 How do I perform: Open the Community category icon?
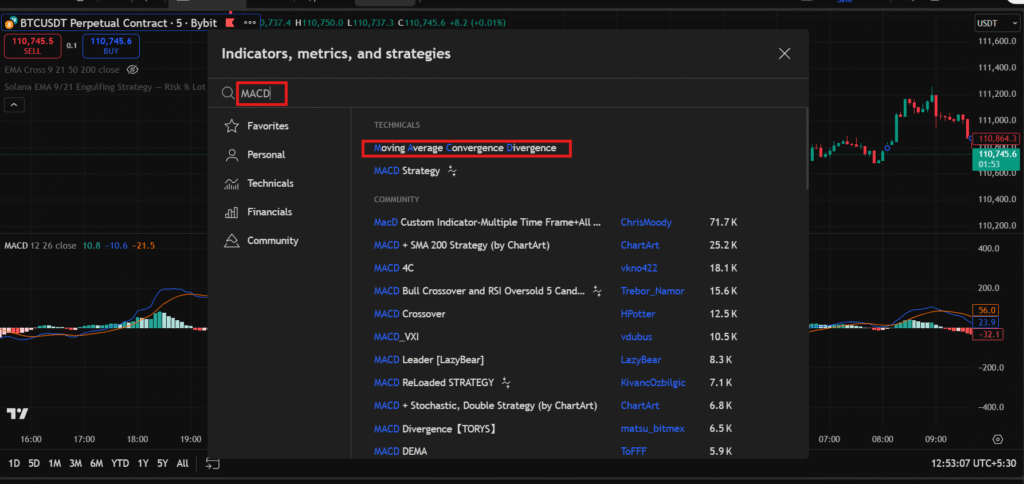[232, 241]
